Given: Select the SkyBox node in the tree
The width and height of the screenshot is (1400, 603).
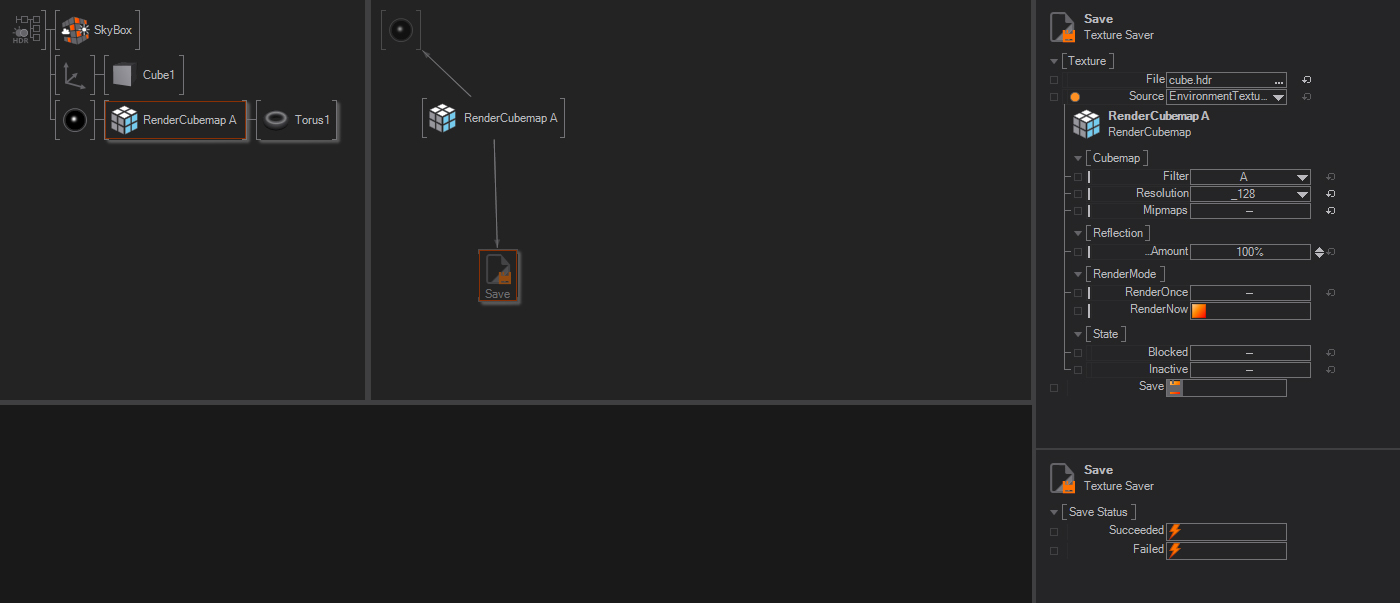Looking at the screenshot, I should pos(97,30).
